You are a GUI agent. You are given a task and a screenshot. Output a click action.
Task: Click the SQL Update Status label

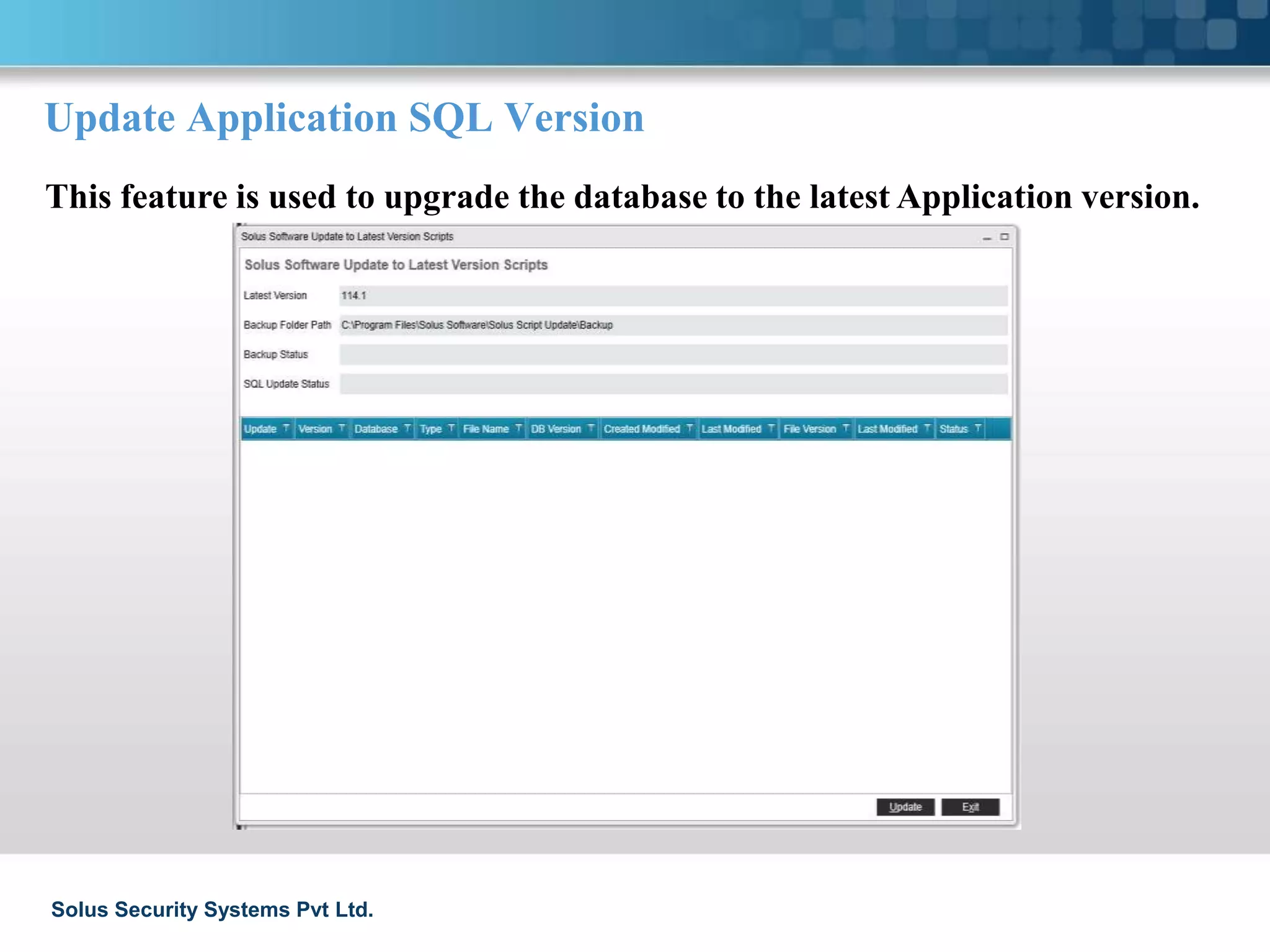tap(286, 384)
